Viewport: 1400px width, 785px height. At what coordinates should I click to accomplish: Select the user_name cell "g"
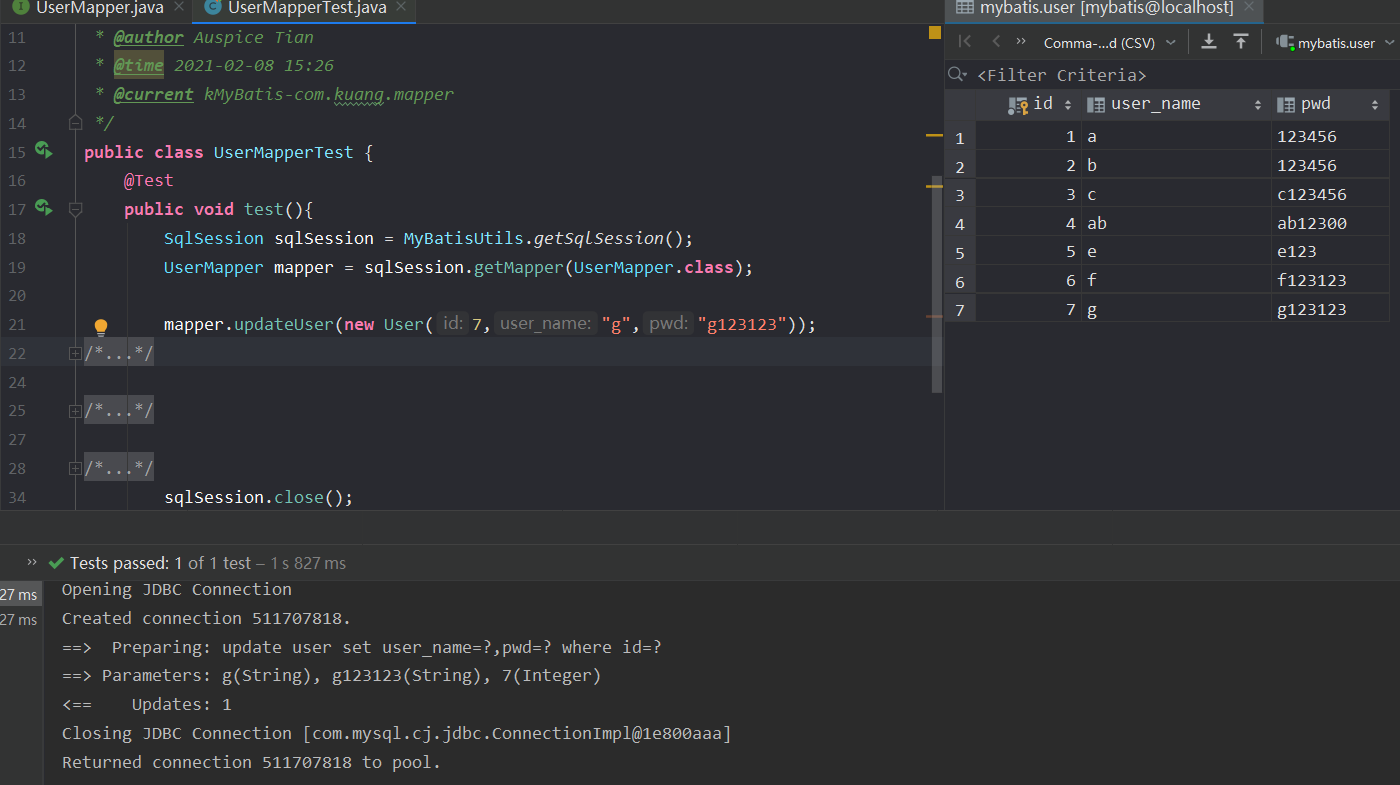[x=1176, y=310]
